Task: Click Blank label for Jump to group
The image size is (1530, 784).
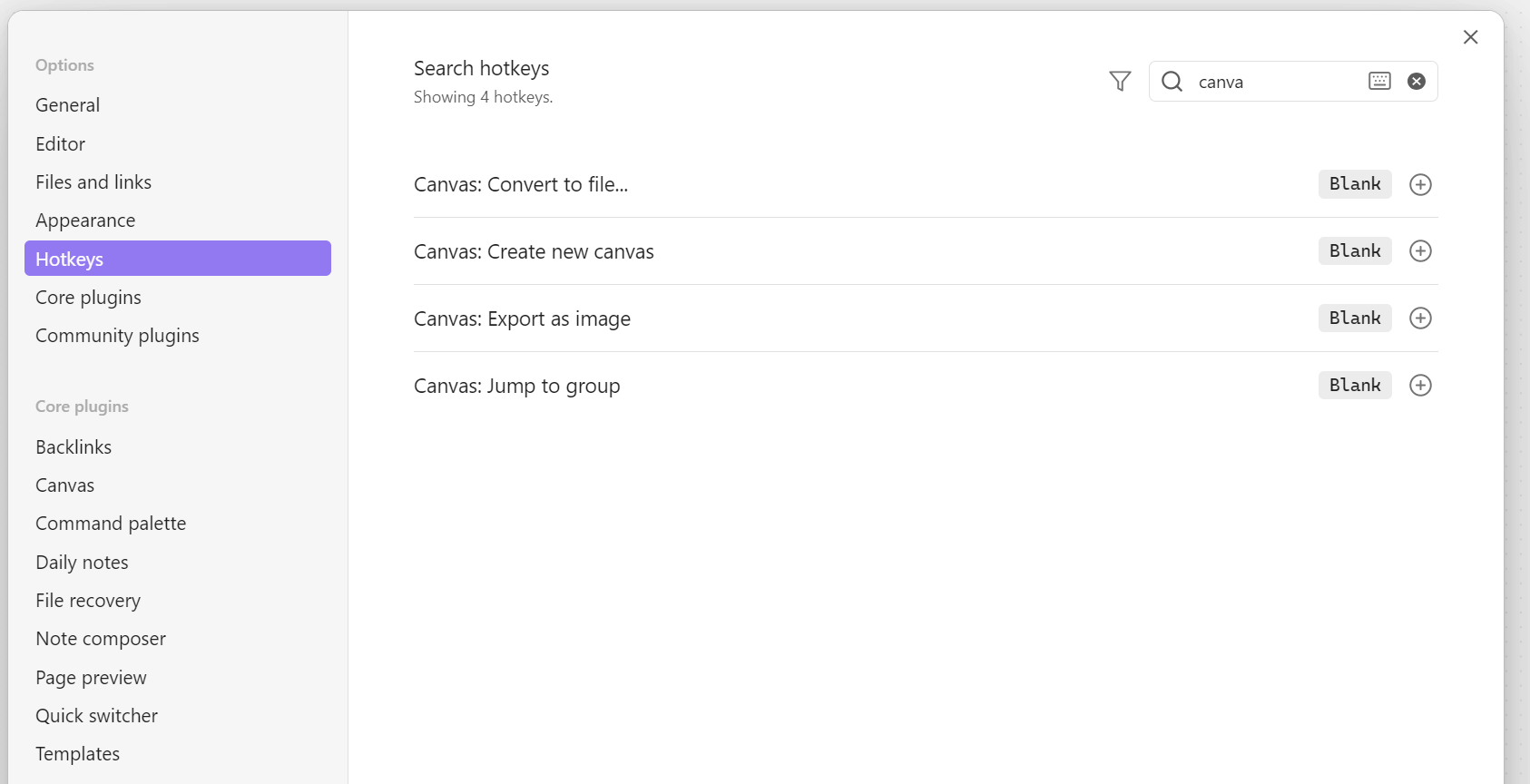Action: [1355, 386]
